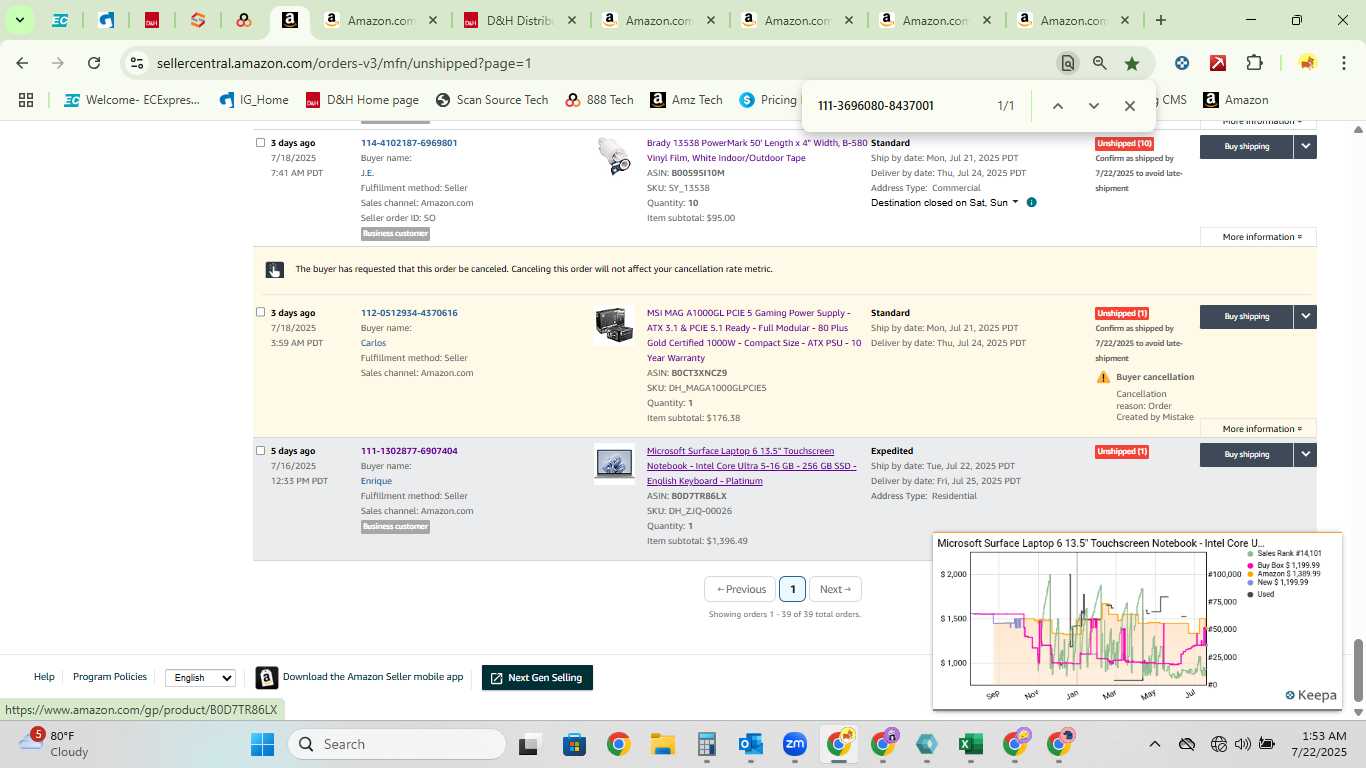Select checkbox for order 114-4102187-6969801
Screen dimensions: 1366x768
[261, 143]
